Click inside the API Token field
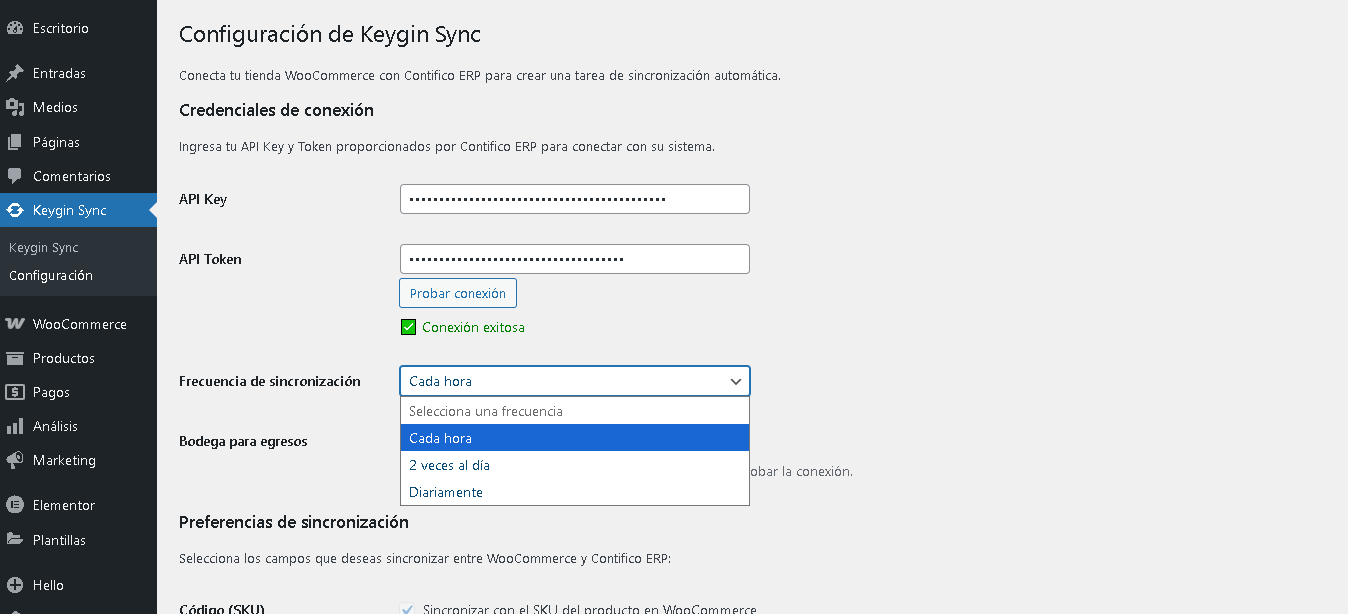This screenshot has width=1348, height=614. click(574, 258)
